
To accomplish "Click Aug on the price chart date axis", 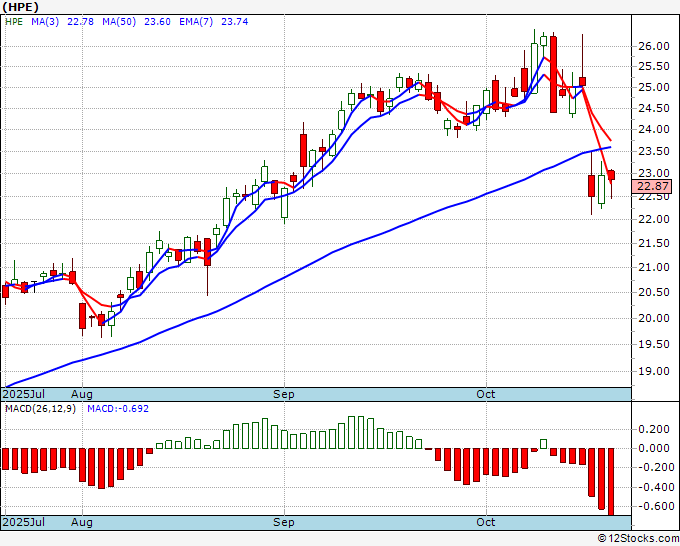I will (82, 394).
